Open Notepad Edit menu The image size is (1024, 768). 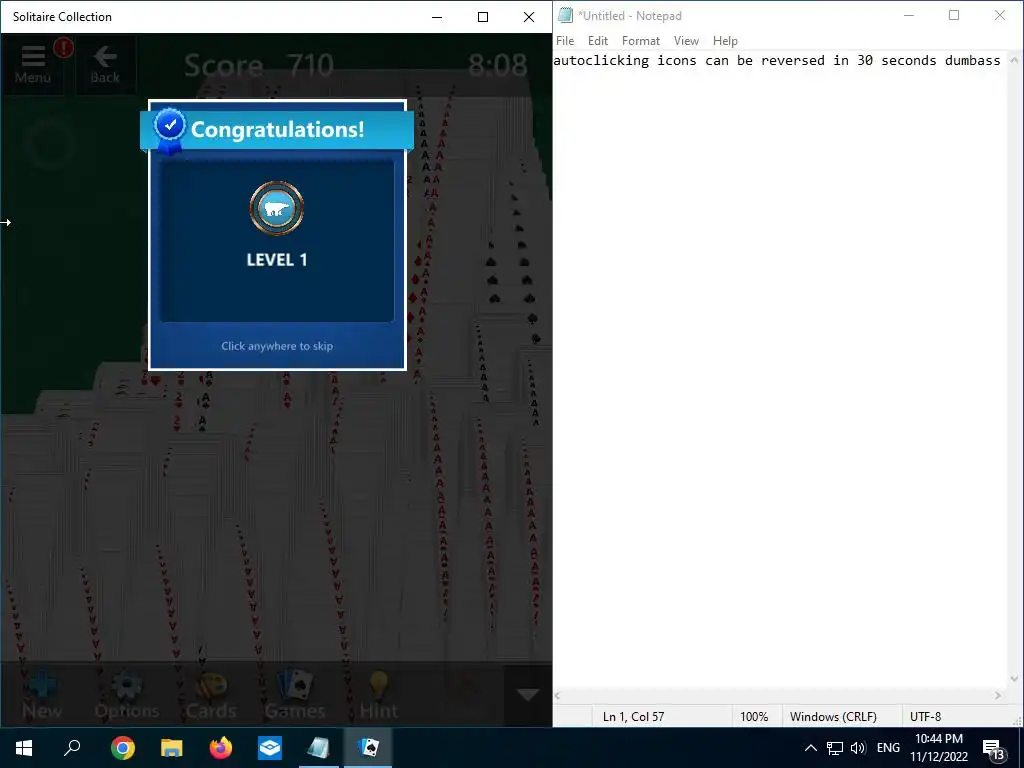pyautogui.click(x=598, y=40)
